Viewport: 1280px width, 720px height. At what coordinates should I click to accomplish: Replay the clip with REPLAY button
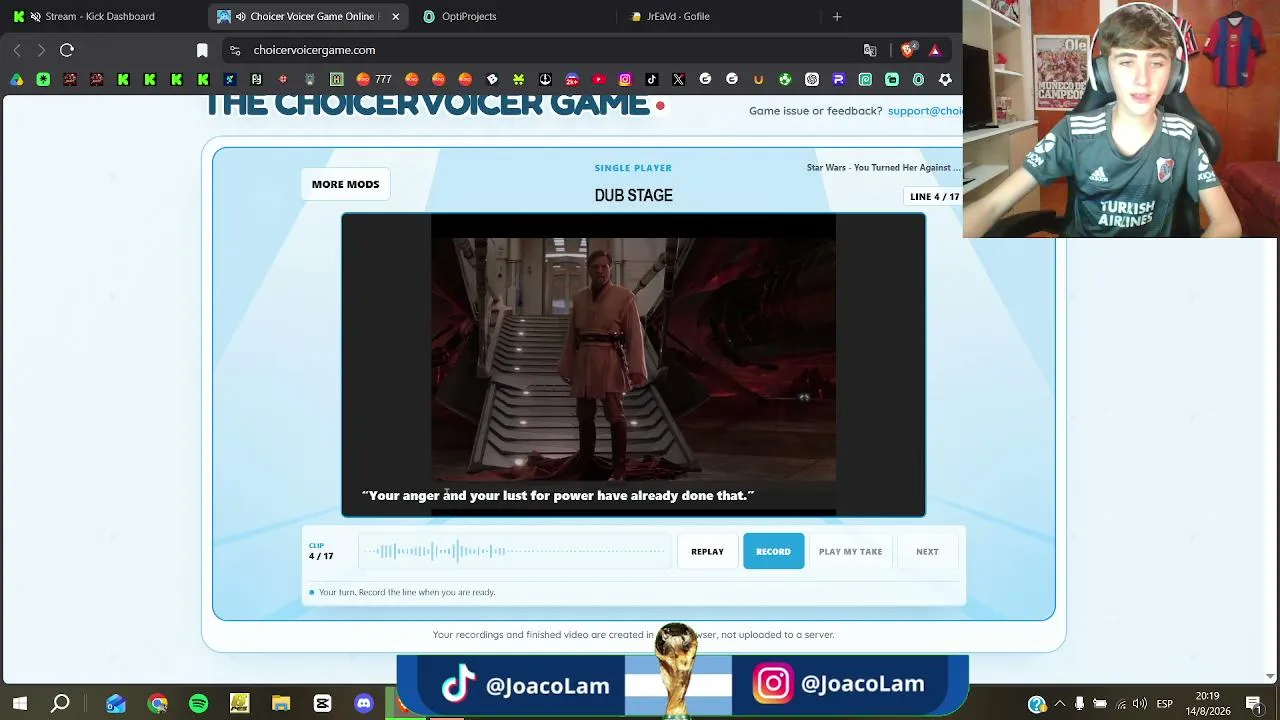pos(707,551)
